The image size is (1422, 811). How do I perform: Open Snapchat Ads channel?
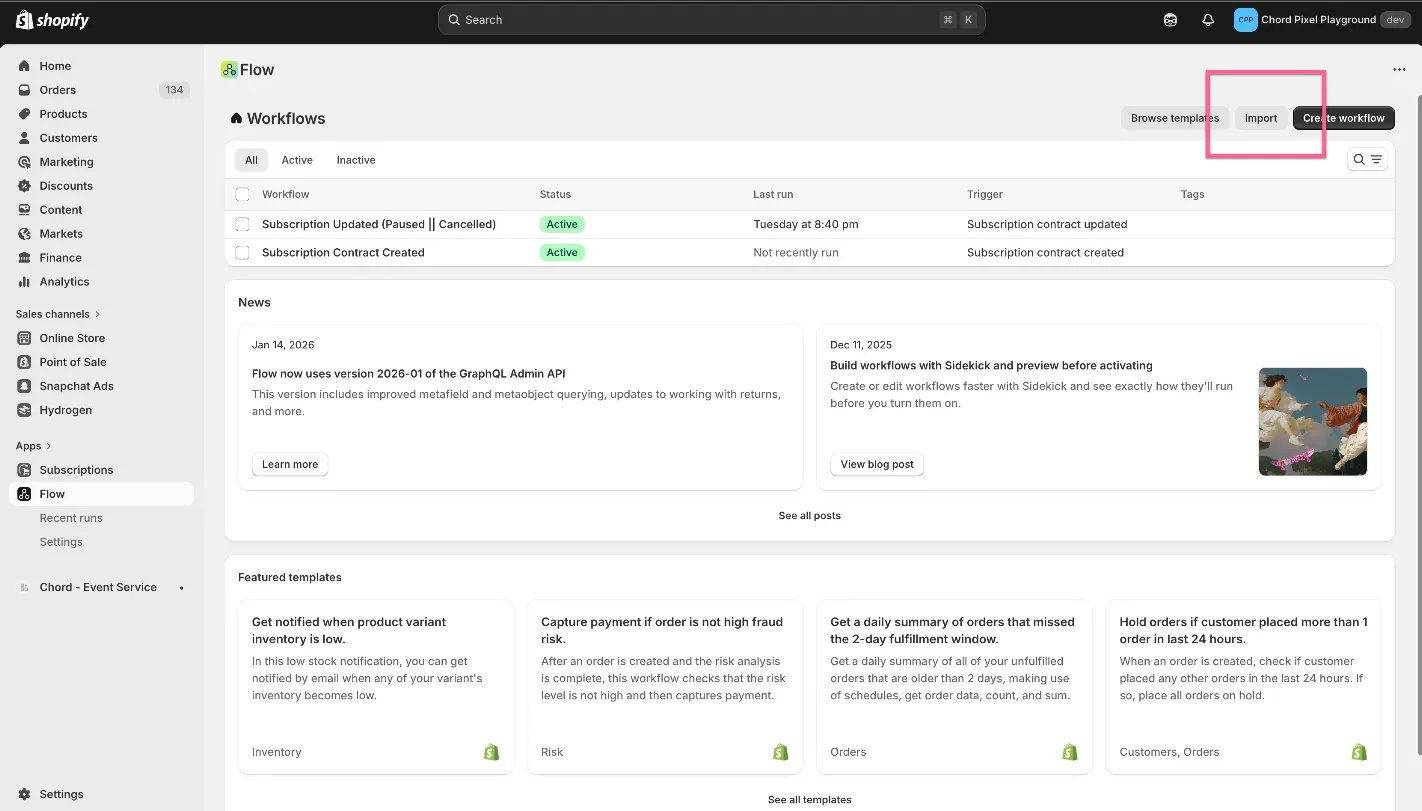pos(76,386)
